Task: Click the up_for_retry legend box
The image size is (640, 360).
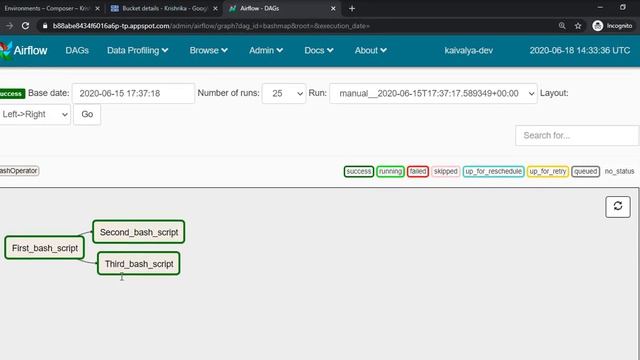Action: (548, 171)
